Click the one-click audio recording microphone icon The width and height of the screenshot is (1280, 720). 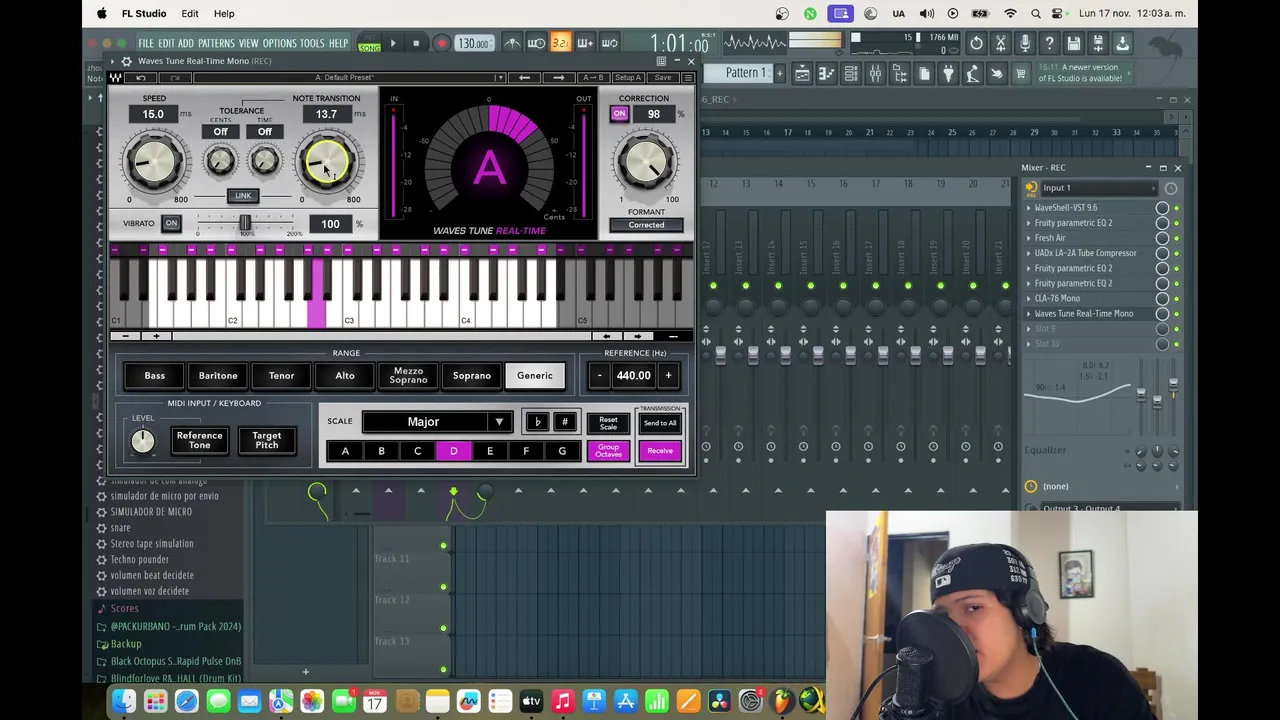click(1025, 43)
